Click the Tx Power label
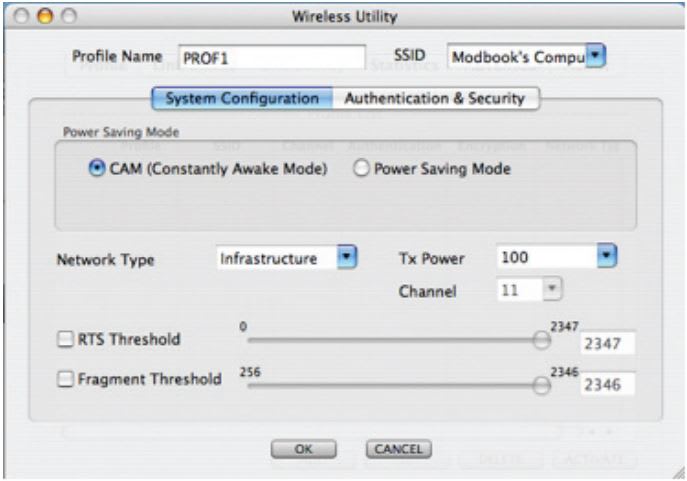This screenshot has width=687, height=481. click(x=432, y=258)
